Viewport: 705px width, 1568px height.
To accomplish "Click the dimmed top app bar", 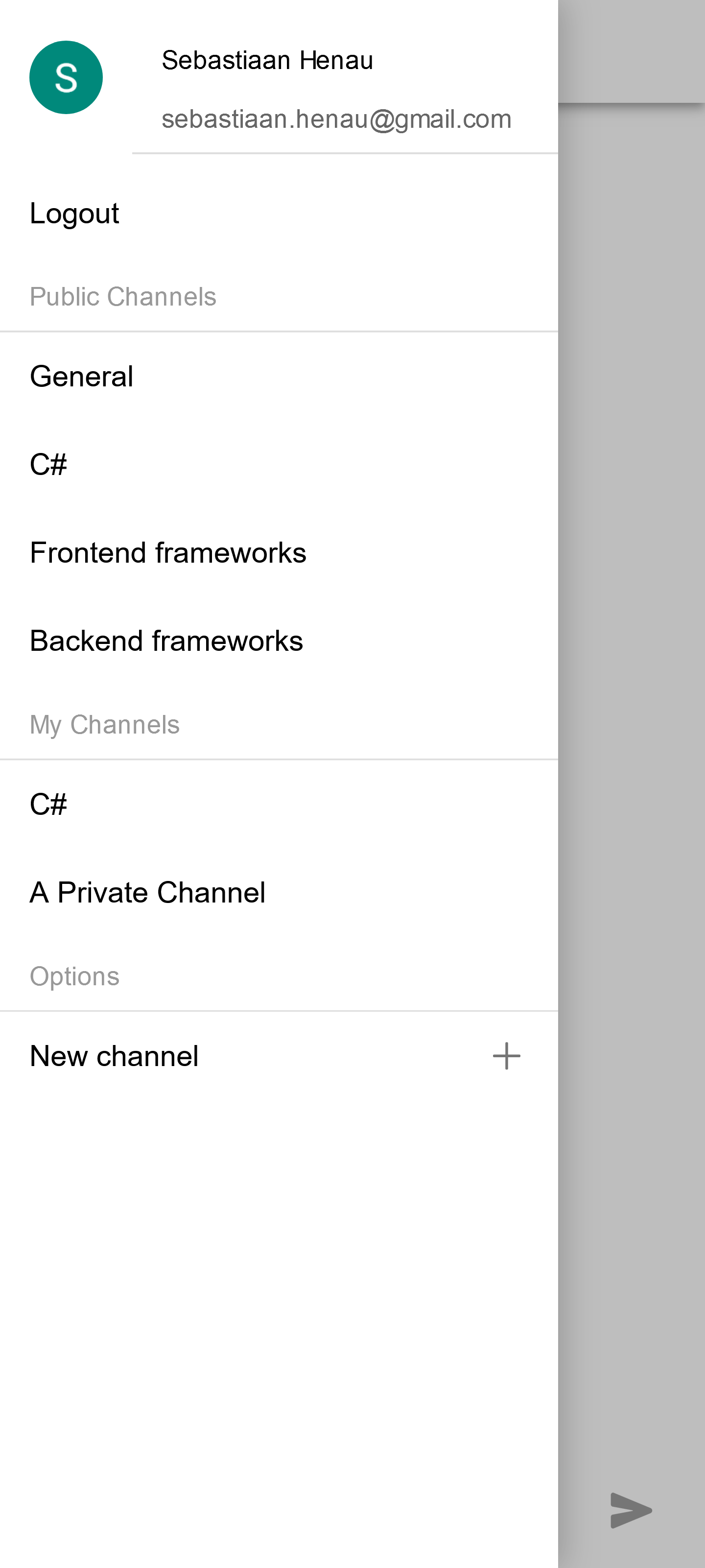I will [x=632, y=52].
